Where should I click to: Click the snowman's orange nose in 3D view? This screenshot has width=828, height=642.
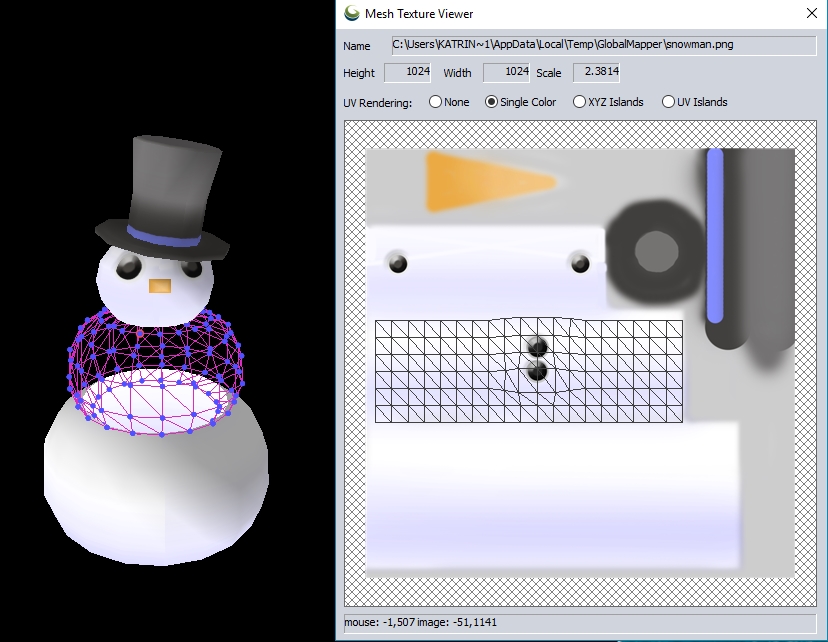coord(159,286)
